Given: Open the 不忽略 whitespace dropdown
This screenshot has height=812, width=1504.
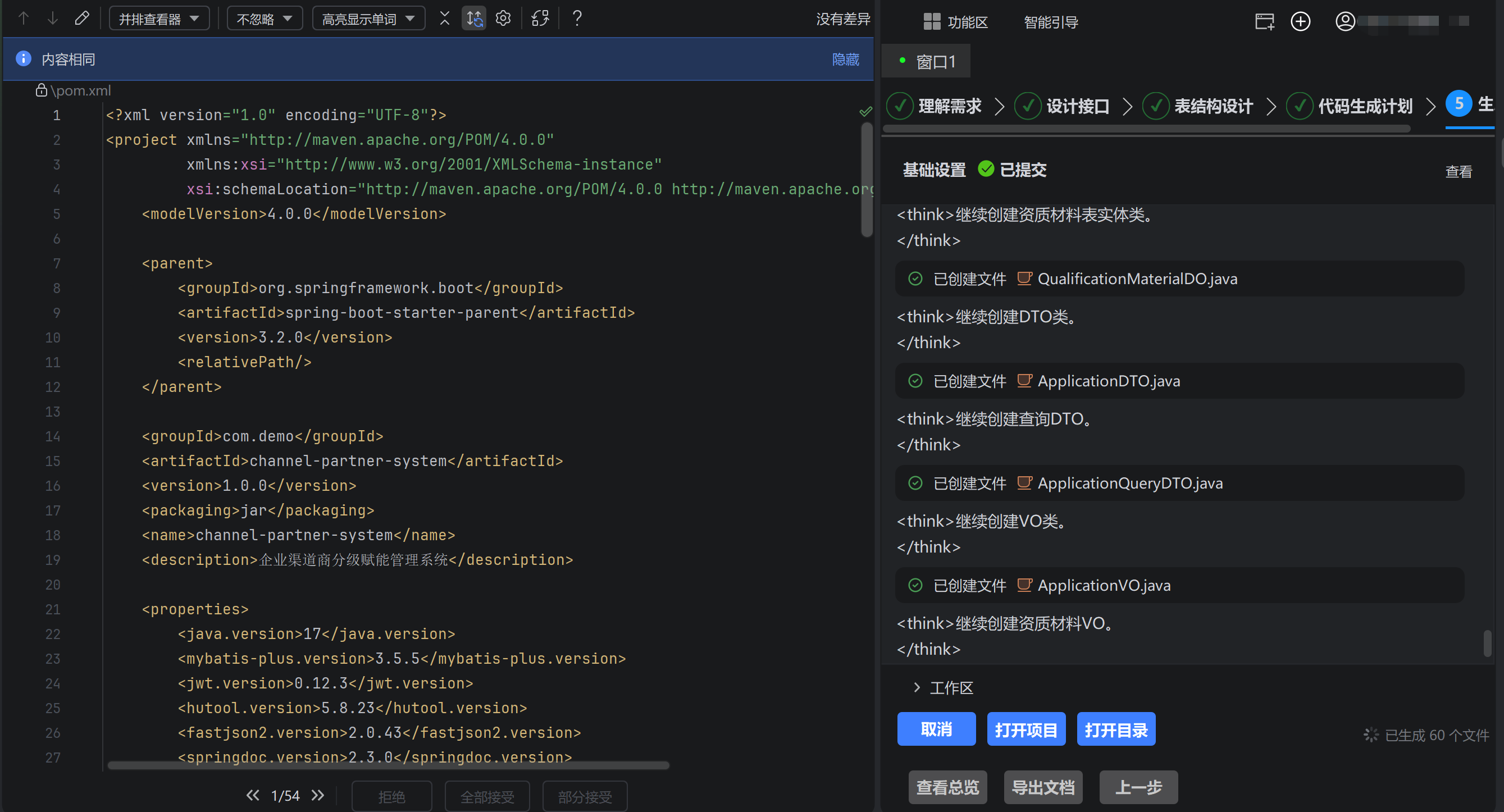Looking at the screenshot, I should (x=265, y=19).
